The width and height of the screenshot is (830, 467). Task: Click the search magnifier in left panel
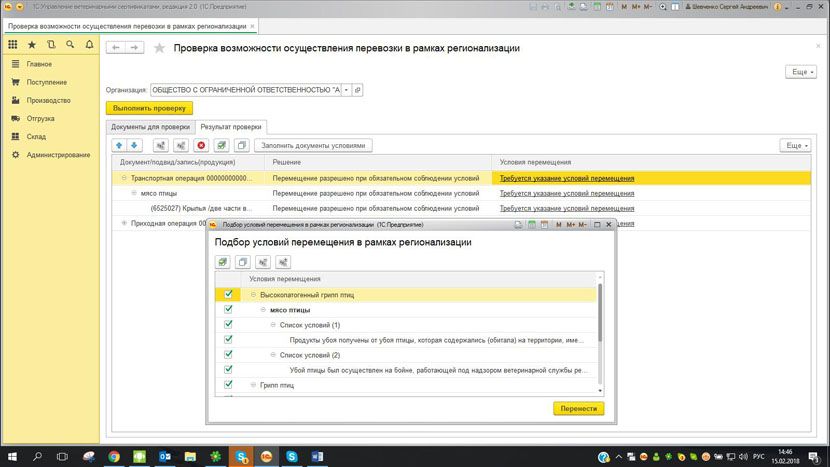tap(70, 45)
